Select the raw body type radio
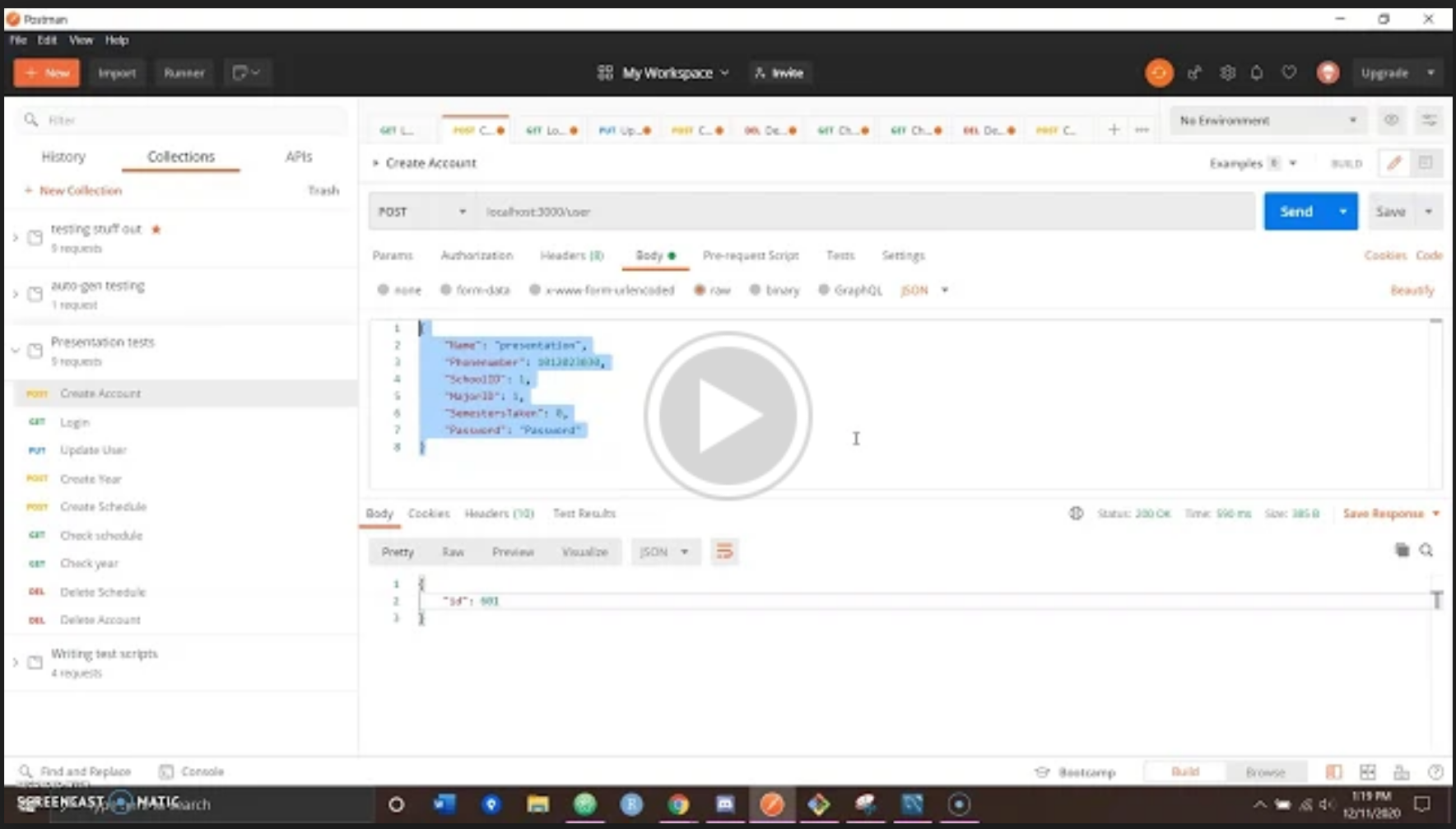 pos(700,290)
